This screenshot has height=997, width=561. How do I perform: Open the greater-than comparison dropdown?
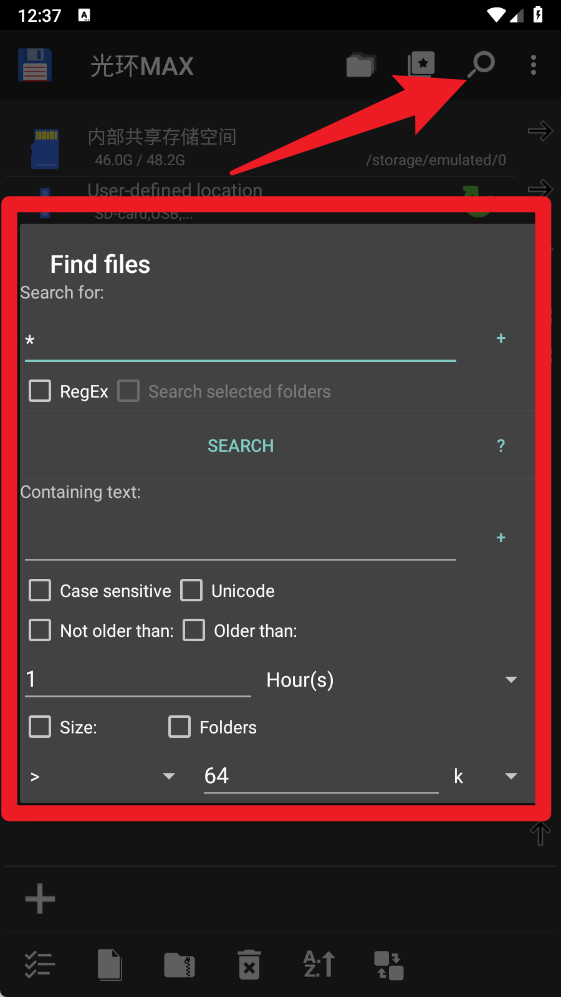click(102, 776)
